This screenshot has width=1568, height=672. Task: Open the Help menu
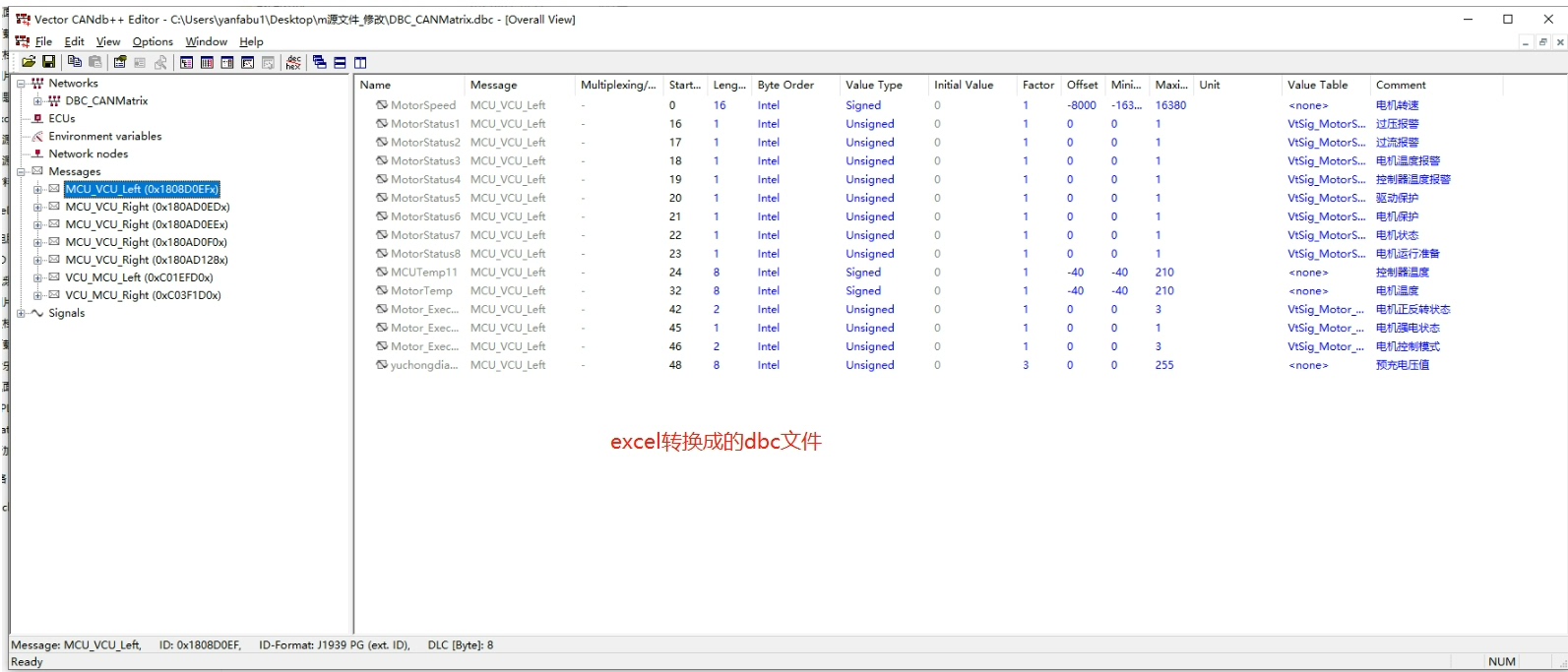[251, 41]
